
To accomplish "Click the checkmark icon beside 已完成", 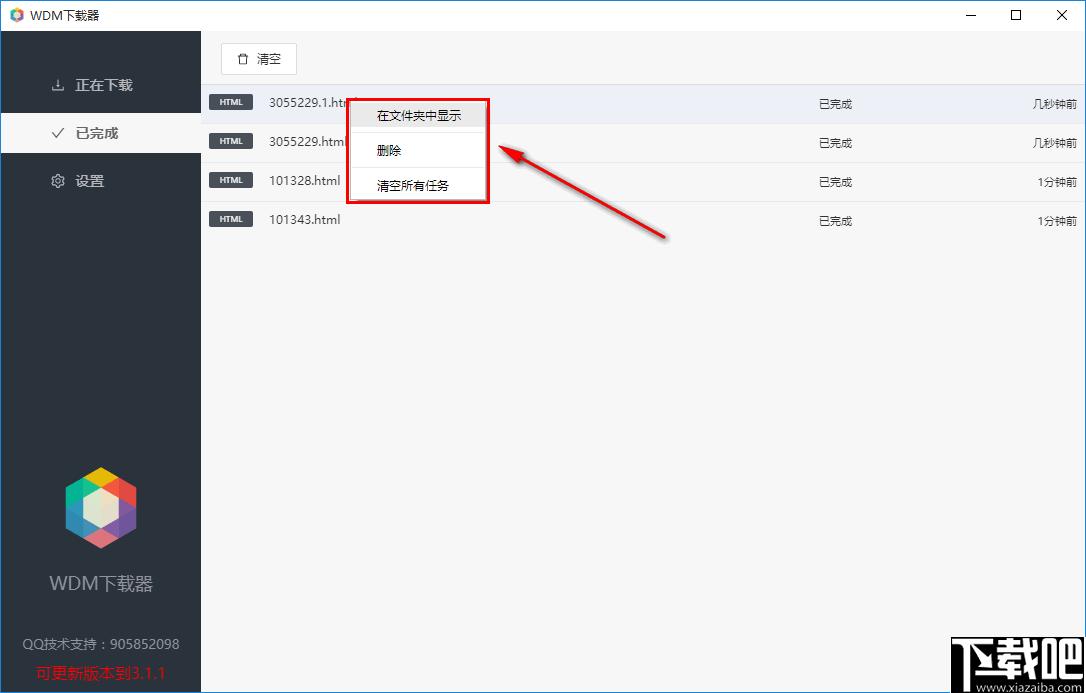I will pos(58,133).
